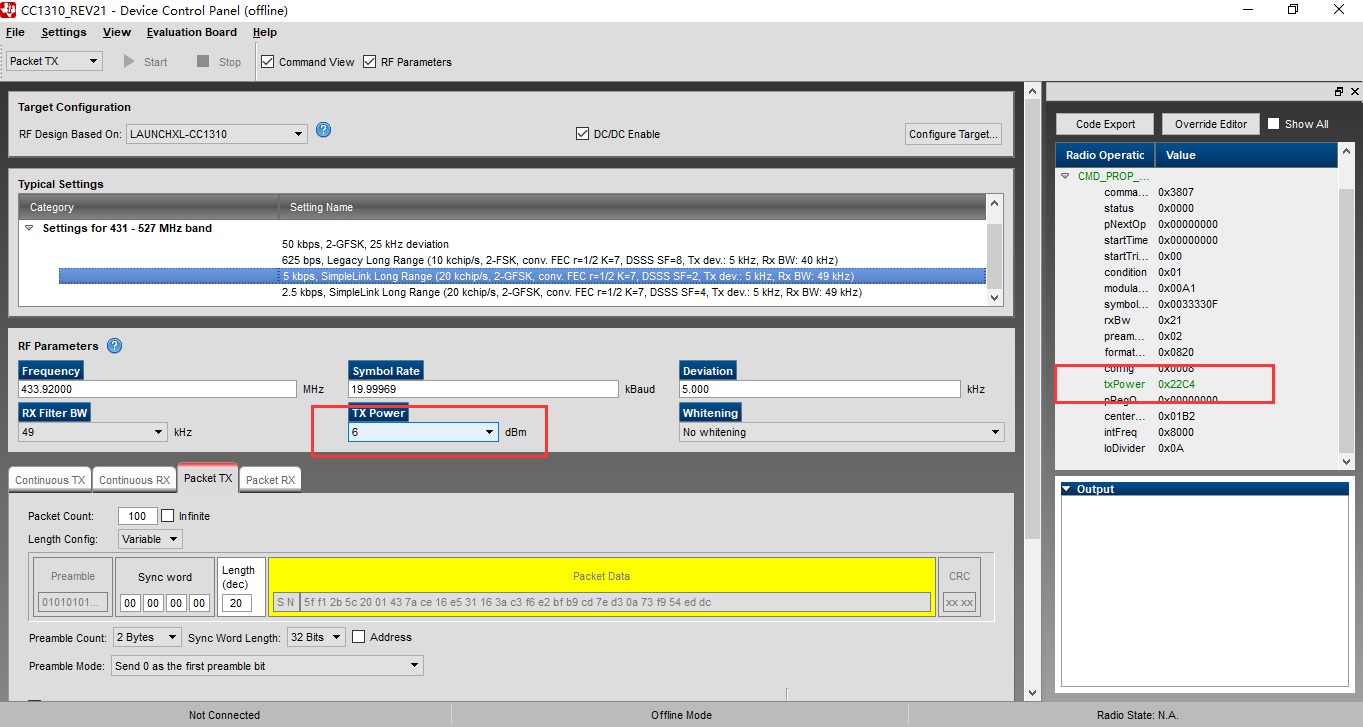The width and height of the screenshot is (1363, 727).
Task: Click the TI logo in the title bar
Action: 10,10
